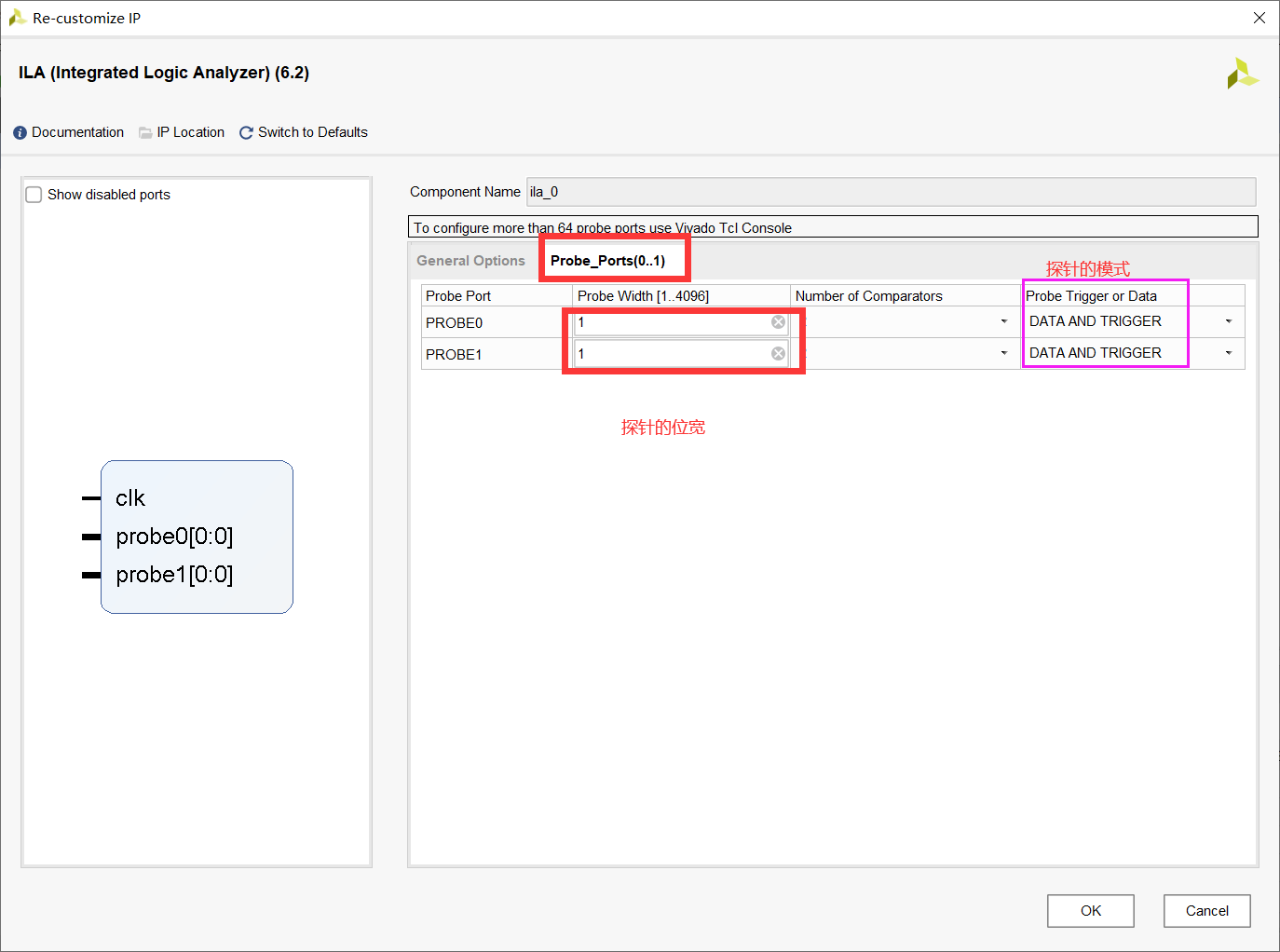Click the Vivado logo in the title bar
The width and height of the screenshot is (1280, 952).
click(17, 18)
